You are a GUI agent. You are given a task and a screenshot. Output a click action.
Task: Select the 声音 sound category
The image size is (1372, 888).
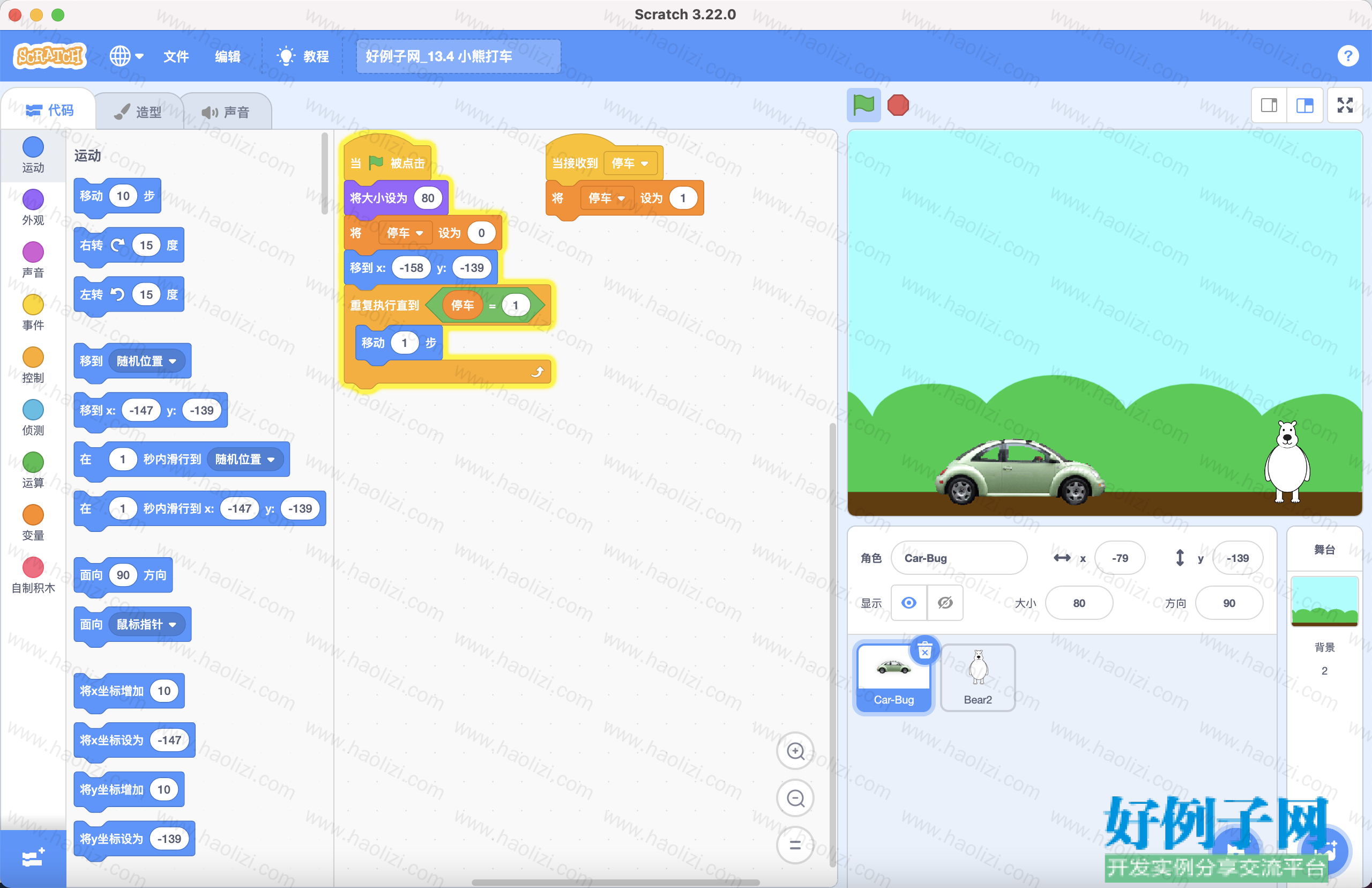pos(33,260)
